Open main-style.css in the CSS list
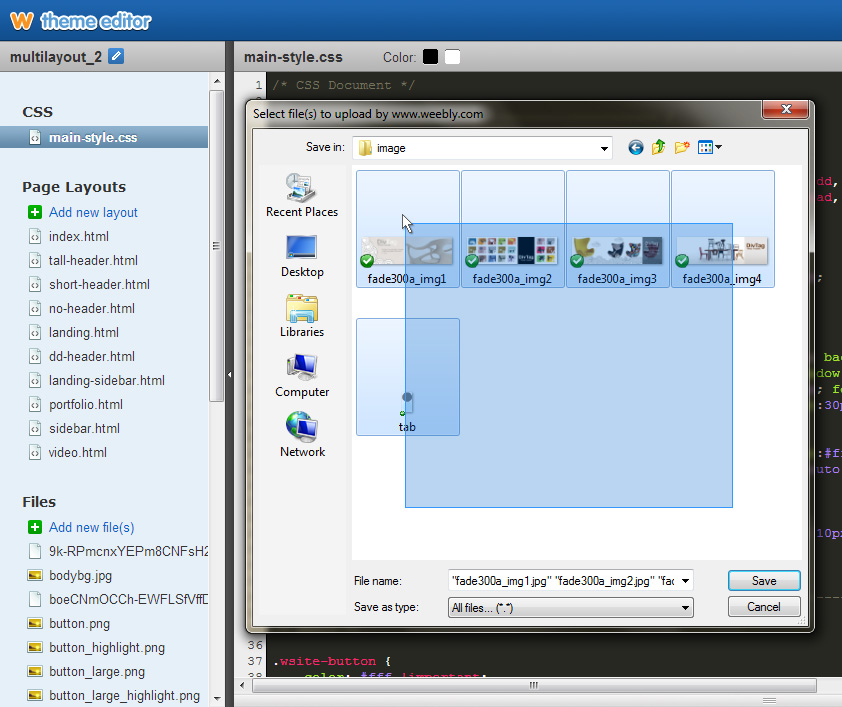Image resolution: width=842 pixels, height=707 pixels. click(92, 137)
